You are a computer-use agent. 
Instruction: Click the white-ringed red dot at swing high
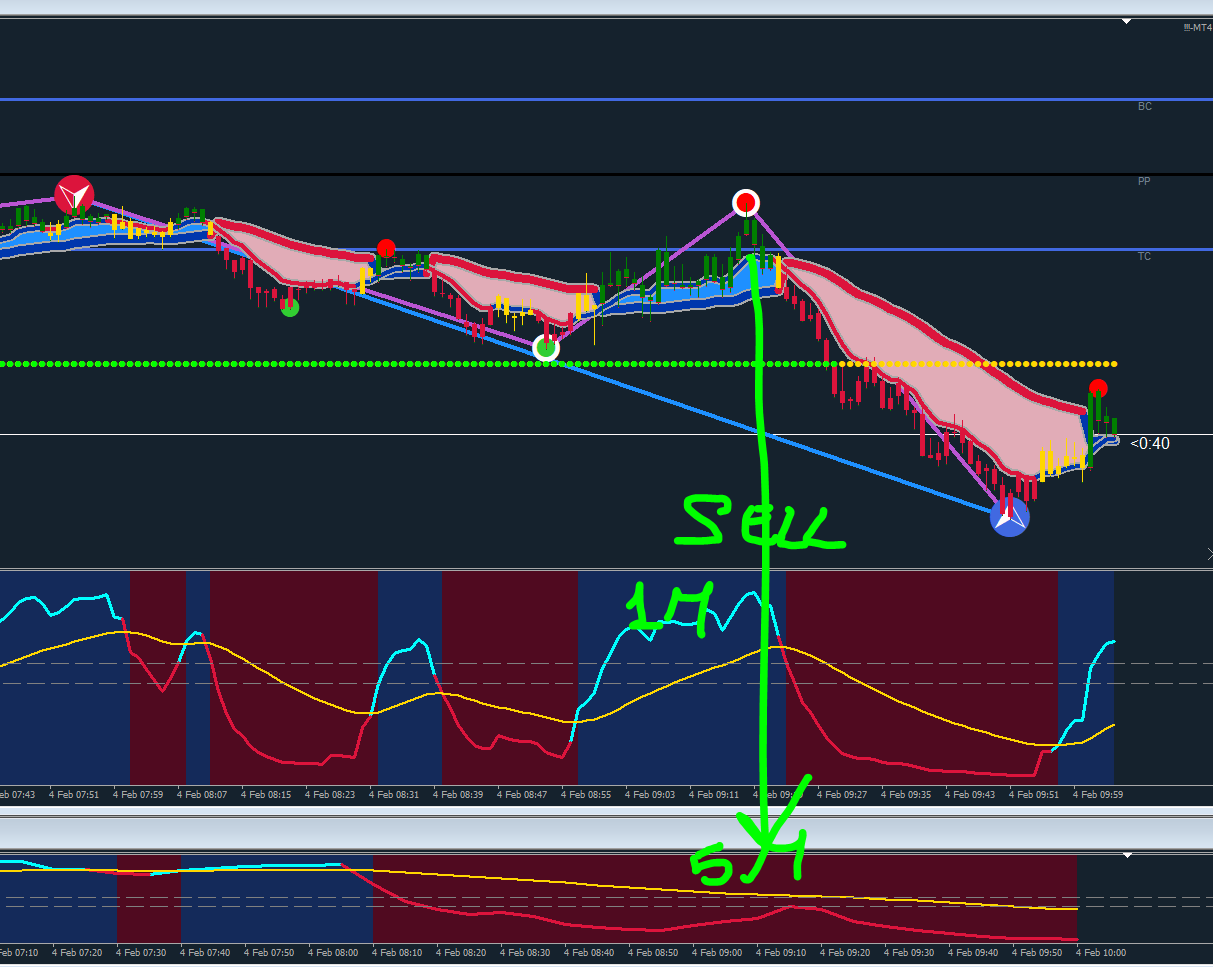(745, 203)
